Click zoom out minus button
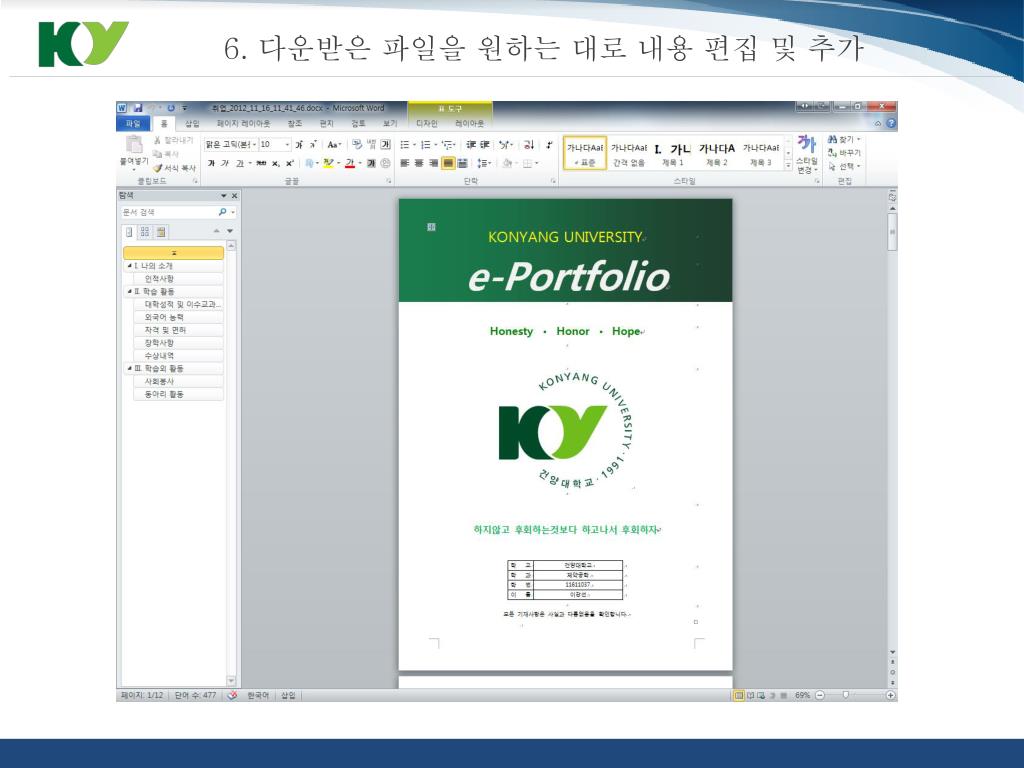 820,696
